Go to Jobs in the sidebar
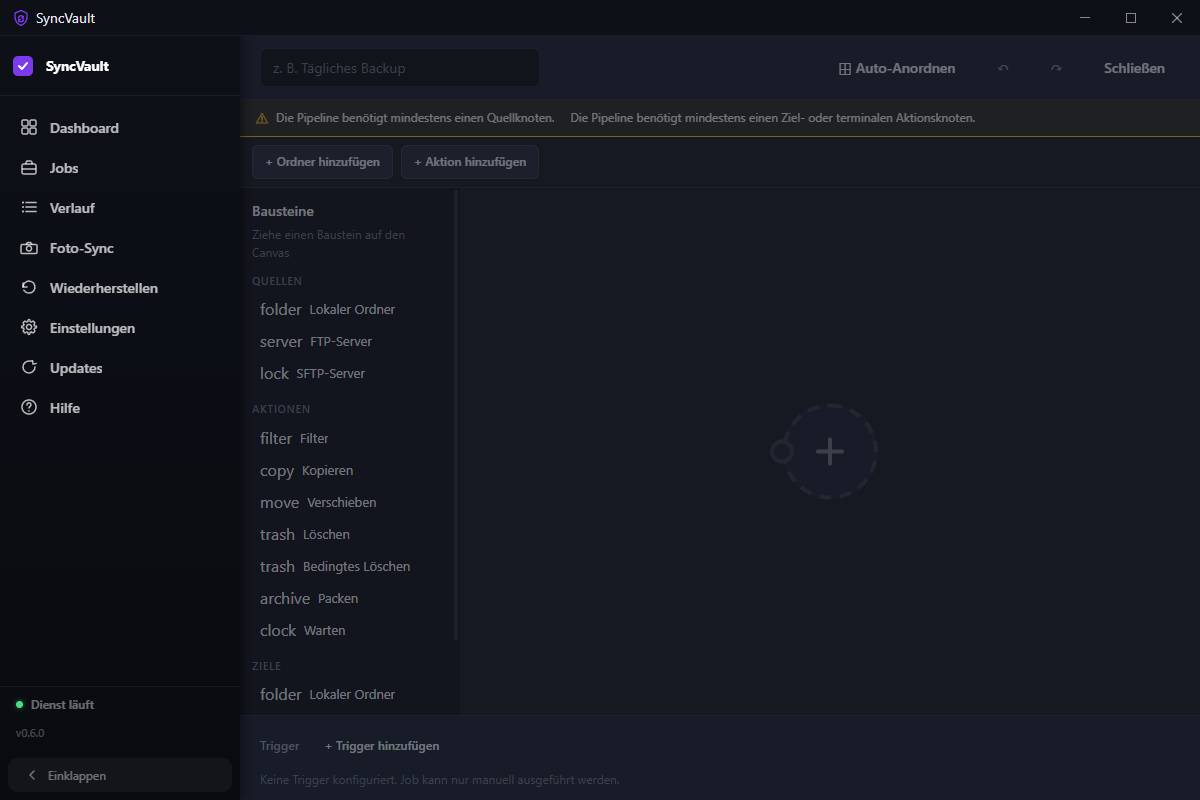The height and width of the screenshot is (800, 1200). coord(120,168)
